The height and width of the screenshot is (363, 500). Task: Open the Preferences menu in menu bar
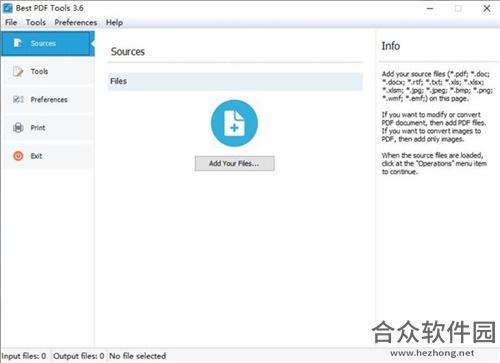76,22
